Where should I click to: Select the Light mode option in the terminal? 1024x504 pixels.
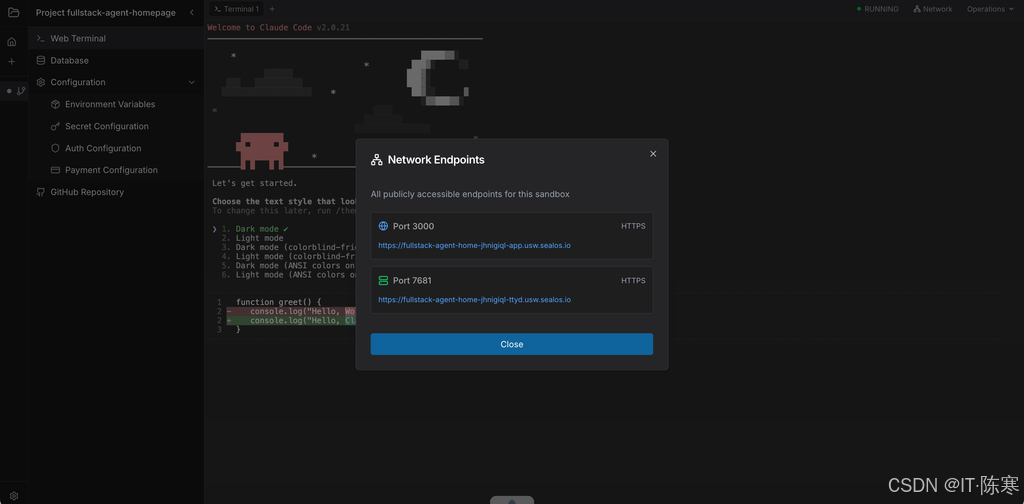253,238
